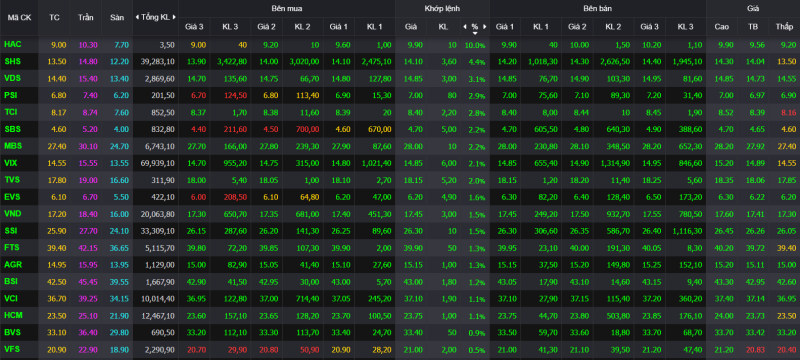This screenshot has width=800, height=360.
Task: Click BSI reference price 42.50
Action: pos(57,281)
